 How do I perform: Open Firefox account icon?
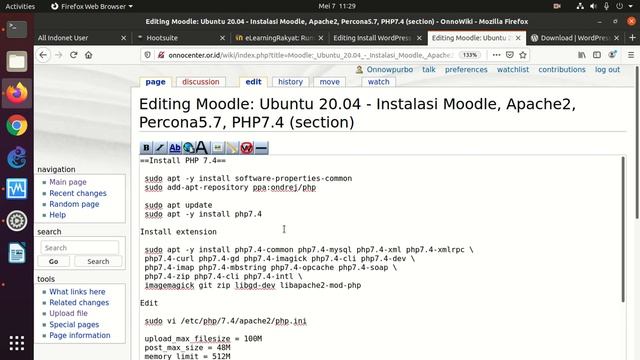(x=612, y=55)
